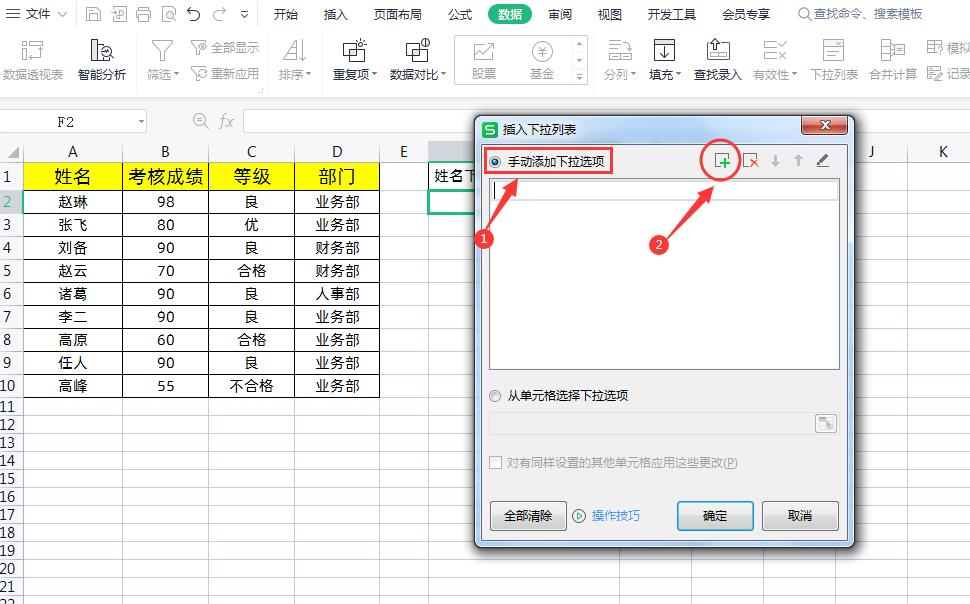
Task: Click the add new dropdown option icon
Action: [722, 160]
